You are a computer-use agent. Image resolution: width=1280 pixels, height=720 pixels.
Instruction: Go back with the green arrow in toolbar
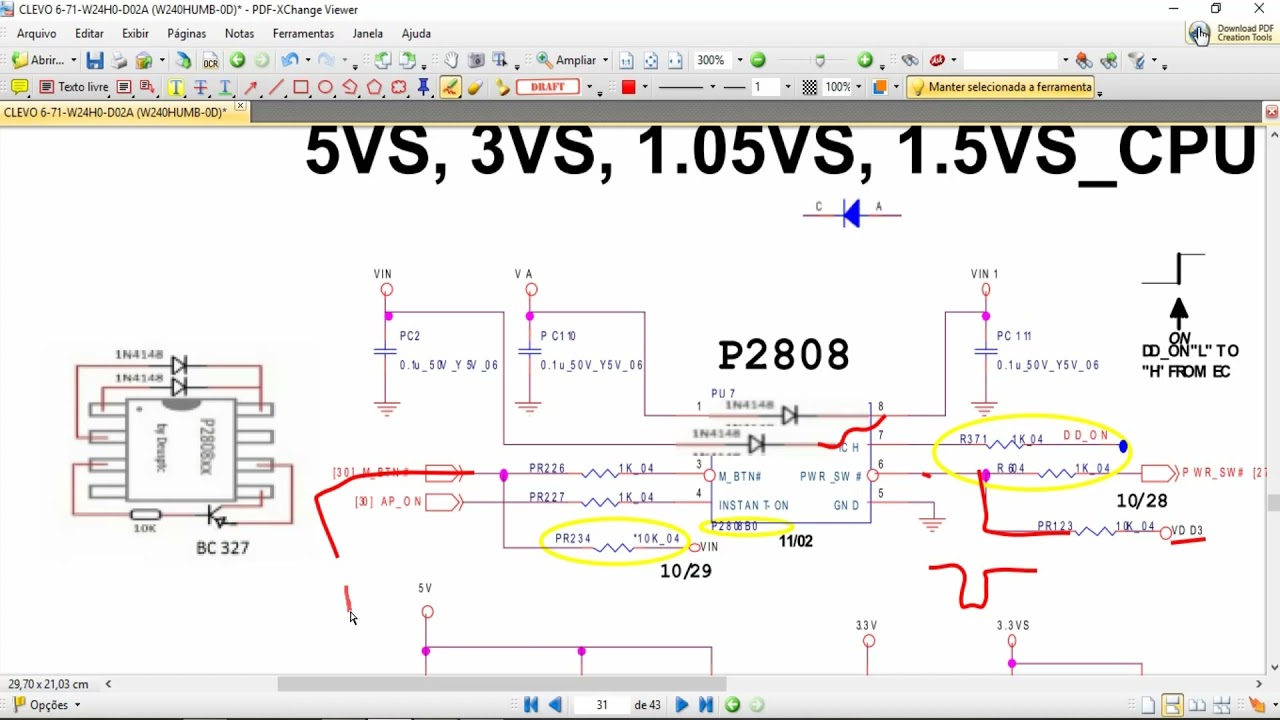pyautogui.click(x=238, y=60)
